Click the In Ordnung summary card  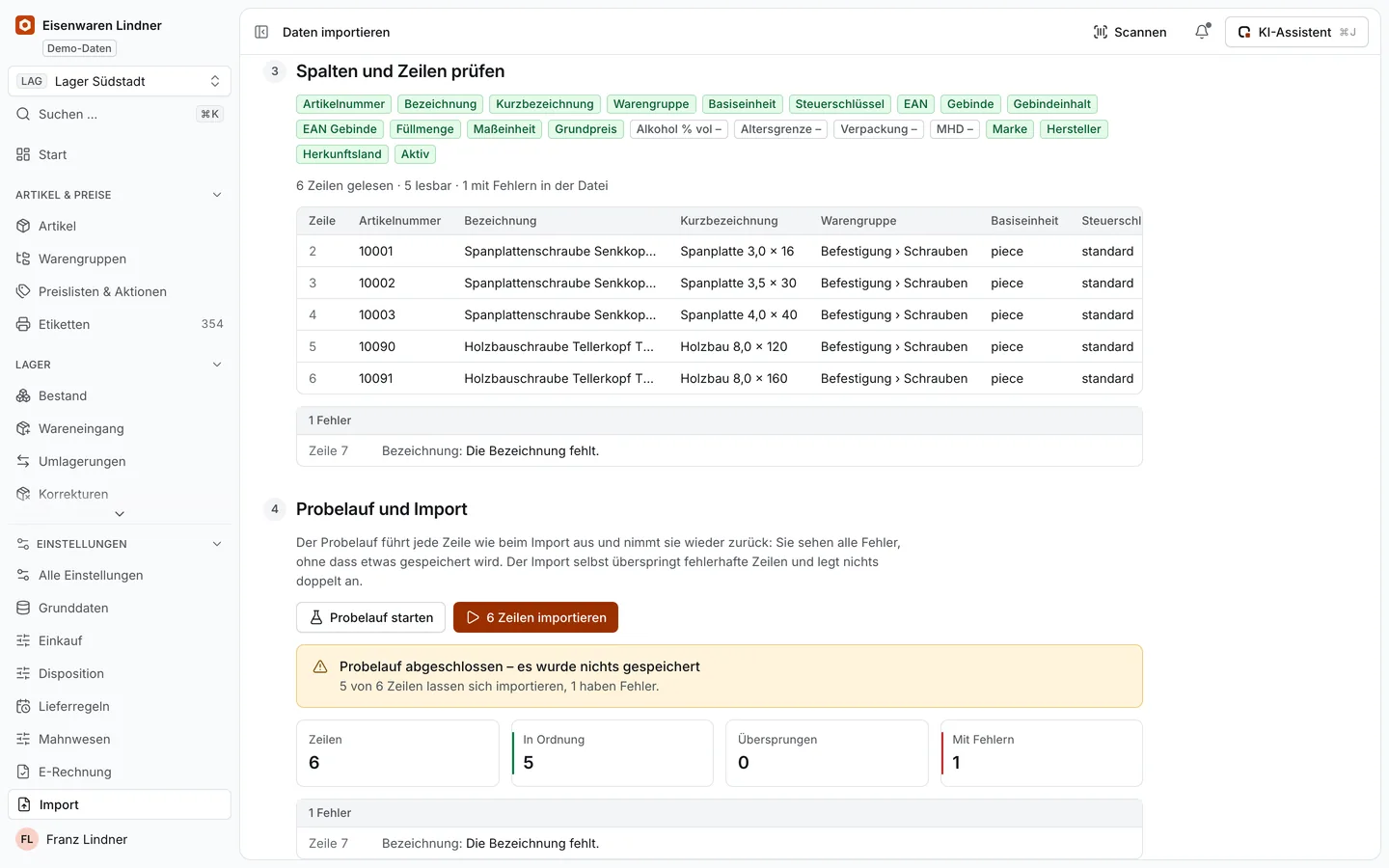pos(613,753)
